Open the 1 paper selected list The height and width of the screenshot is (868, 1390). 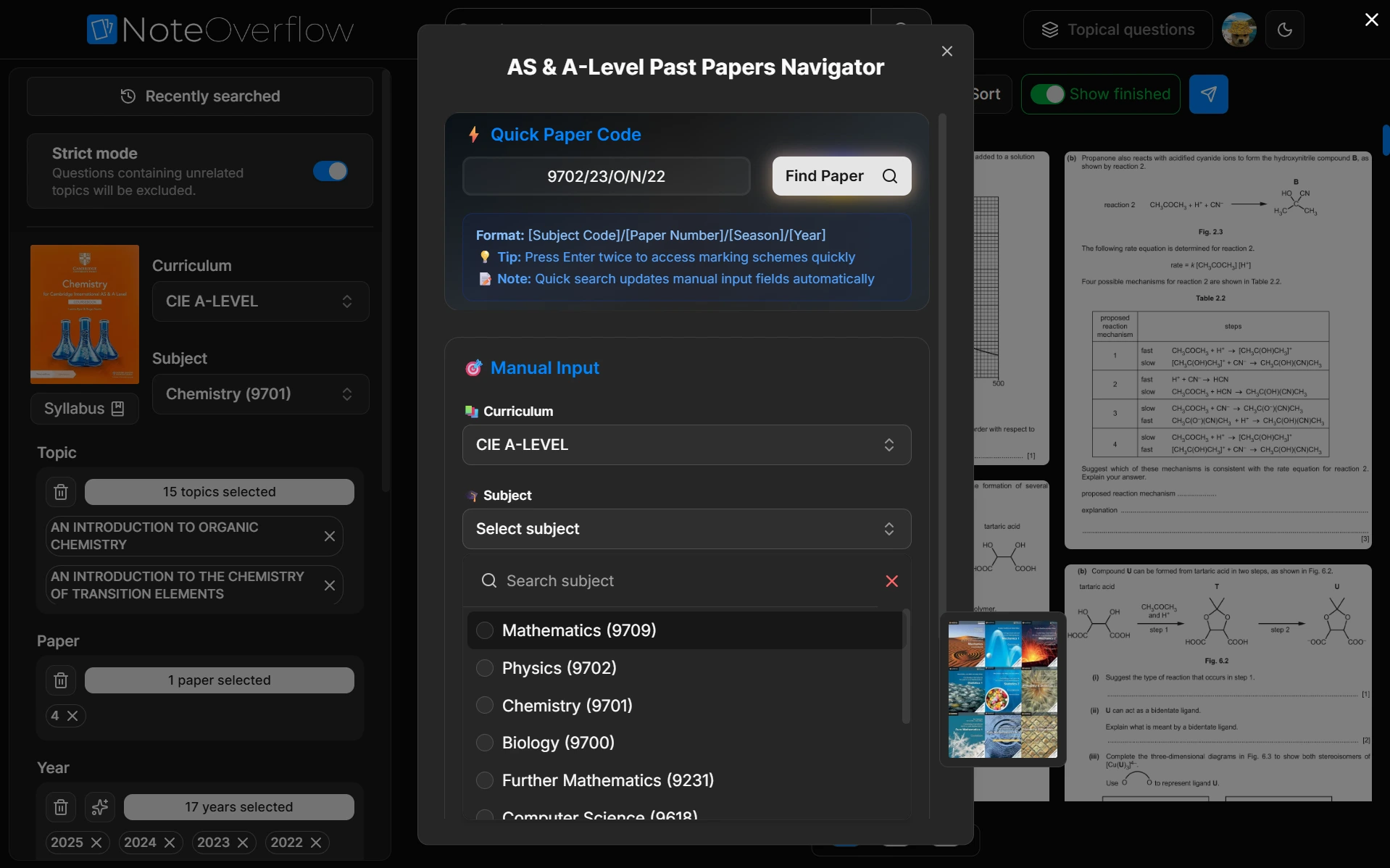(x=220, y=680)
